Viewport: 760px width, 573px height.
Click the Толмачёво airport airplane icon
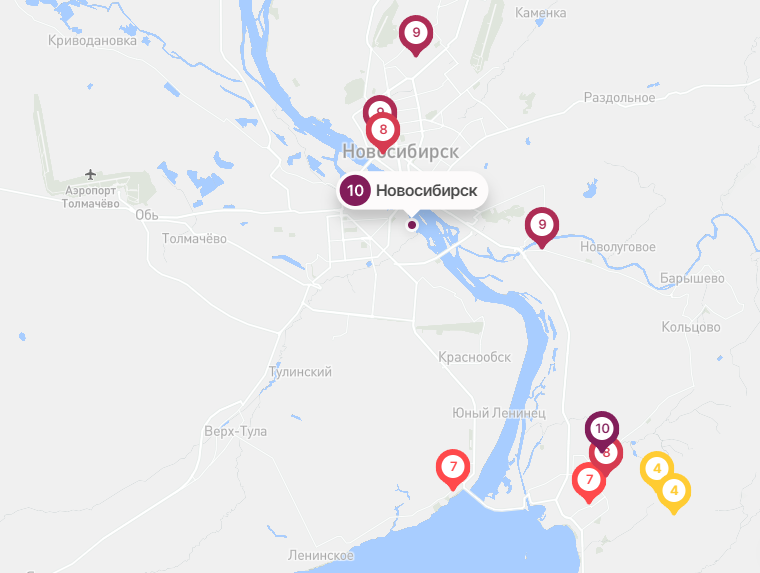point(90,174)
